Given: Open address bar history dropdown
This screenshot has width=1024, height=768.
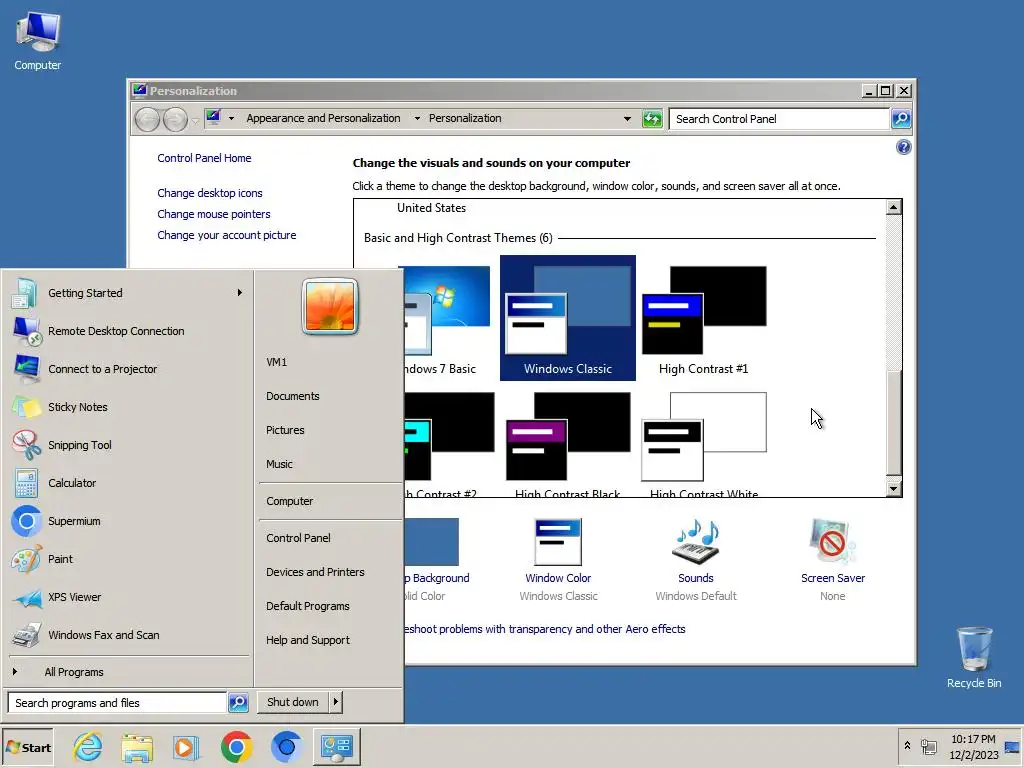Looking at the screenshot, I should 627,119.
